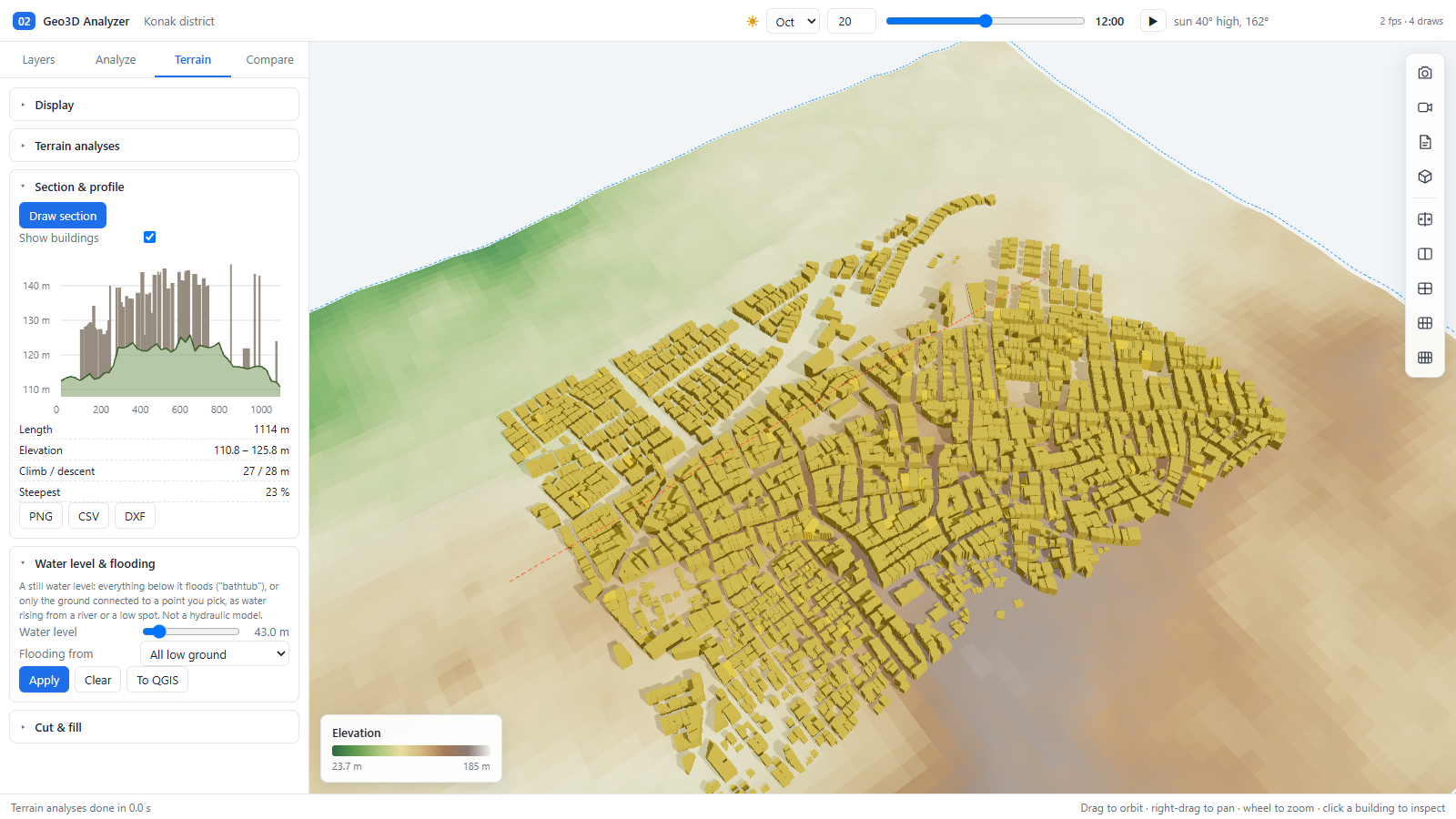Apply the water level flooding
Screen dimensions: 1456x819
(44, 680)
